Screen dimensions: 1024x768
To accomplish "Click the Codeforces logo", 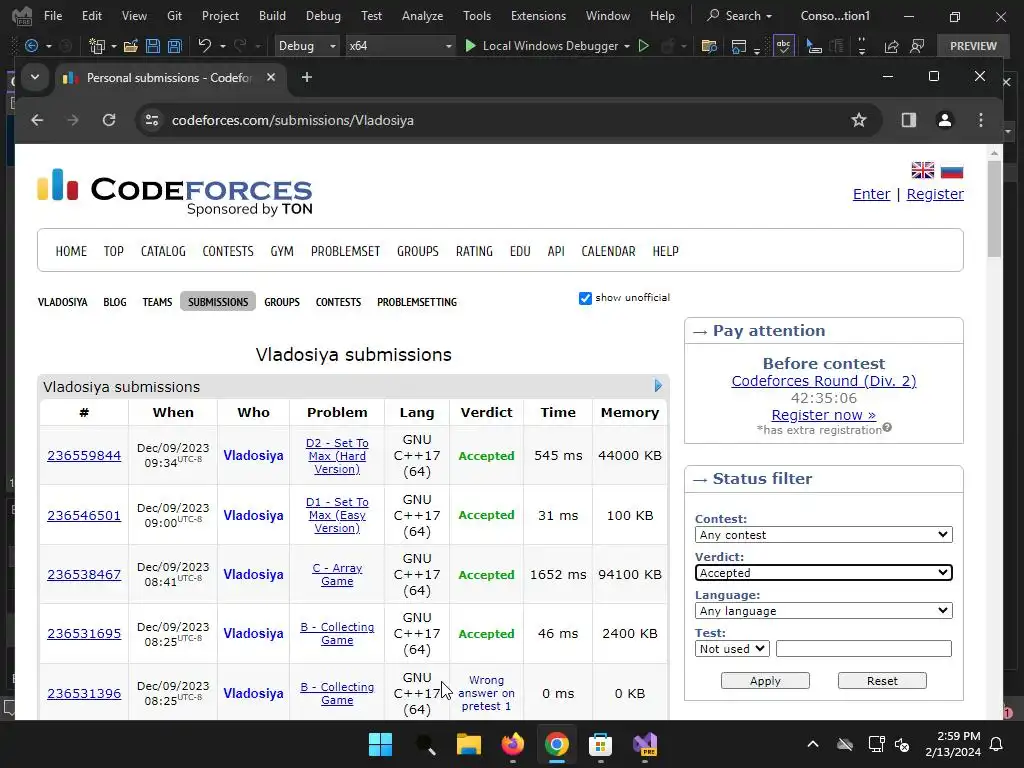I will [x=175, y=191].
